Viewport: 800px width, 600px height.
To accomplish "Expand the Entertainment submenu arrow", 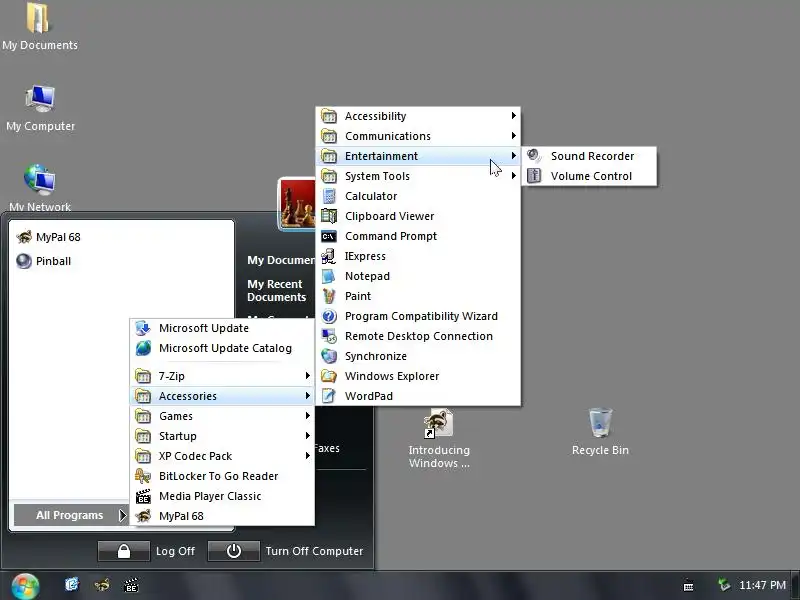I will 514,156.
